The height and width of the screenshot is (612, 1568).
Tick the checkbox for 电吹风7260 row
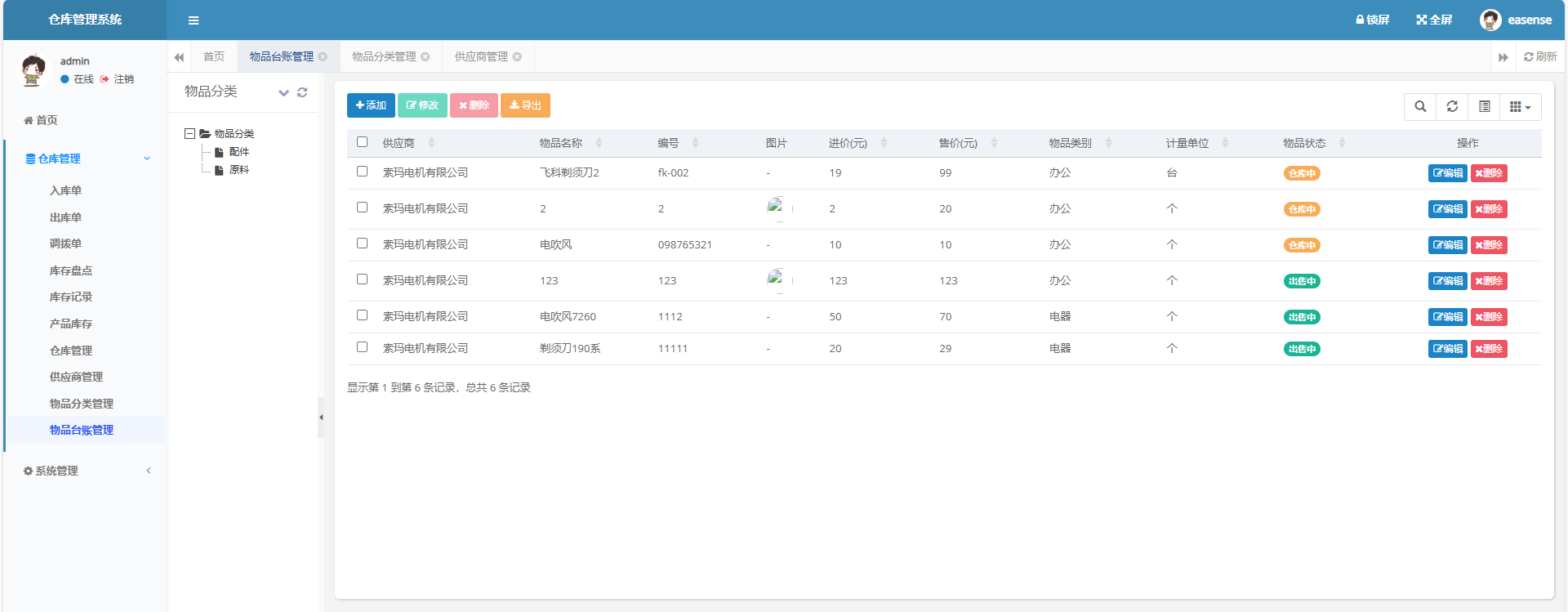click(362, 315)
